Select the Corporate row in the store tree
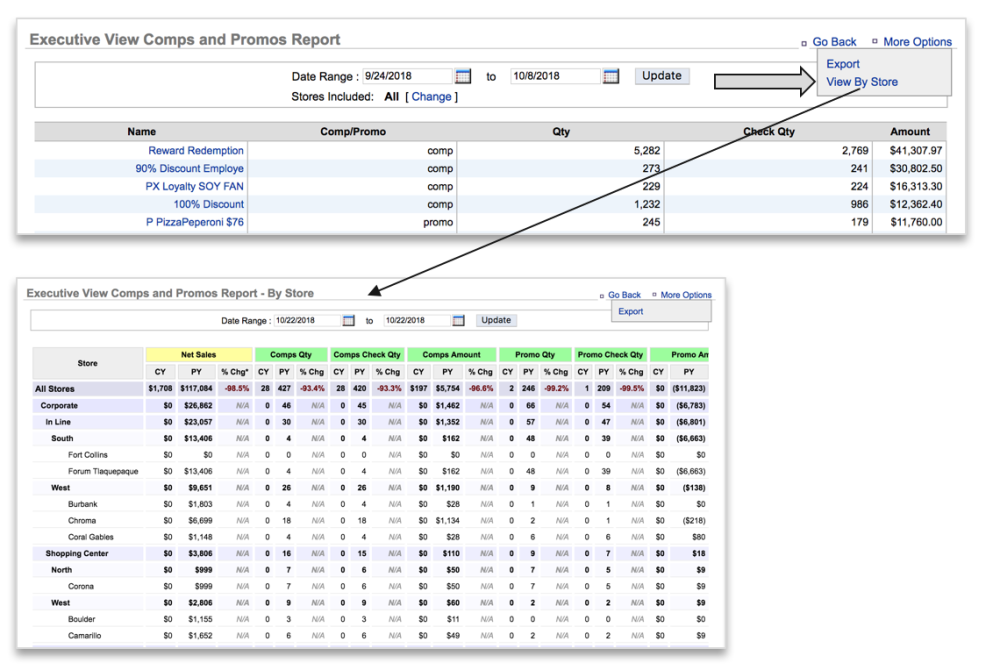Screen dimensions: 1000x670 click(59, 406)
